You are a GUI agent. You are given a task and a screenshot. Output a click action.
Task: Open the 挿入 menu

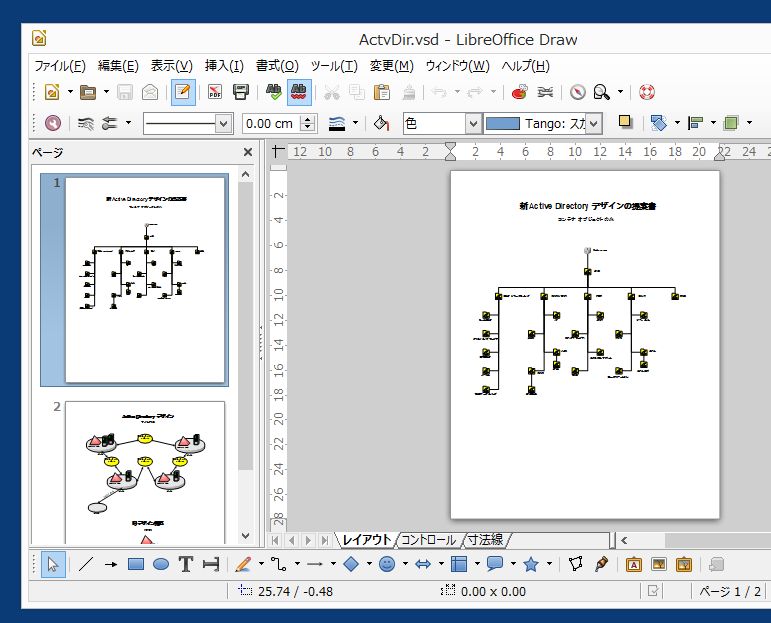click(224, 65)
